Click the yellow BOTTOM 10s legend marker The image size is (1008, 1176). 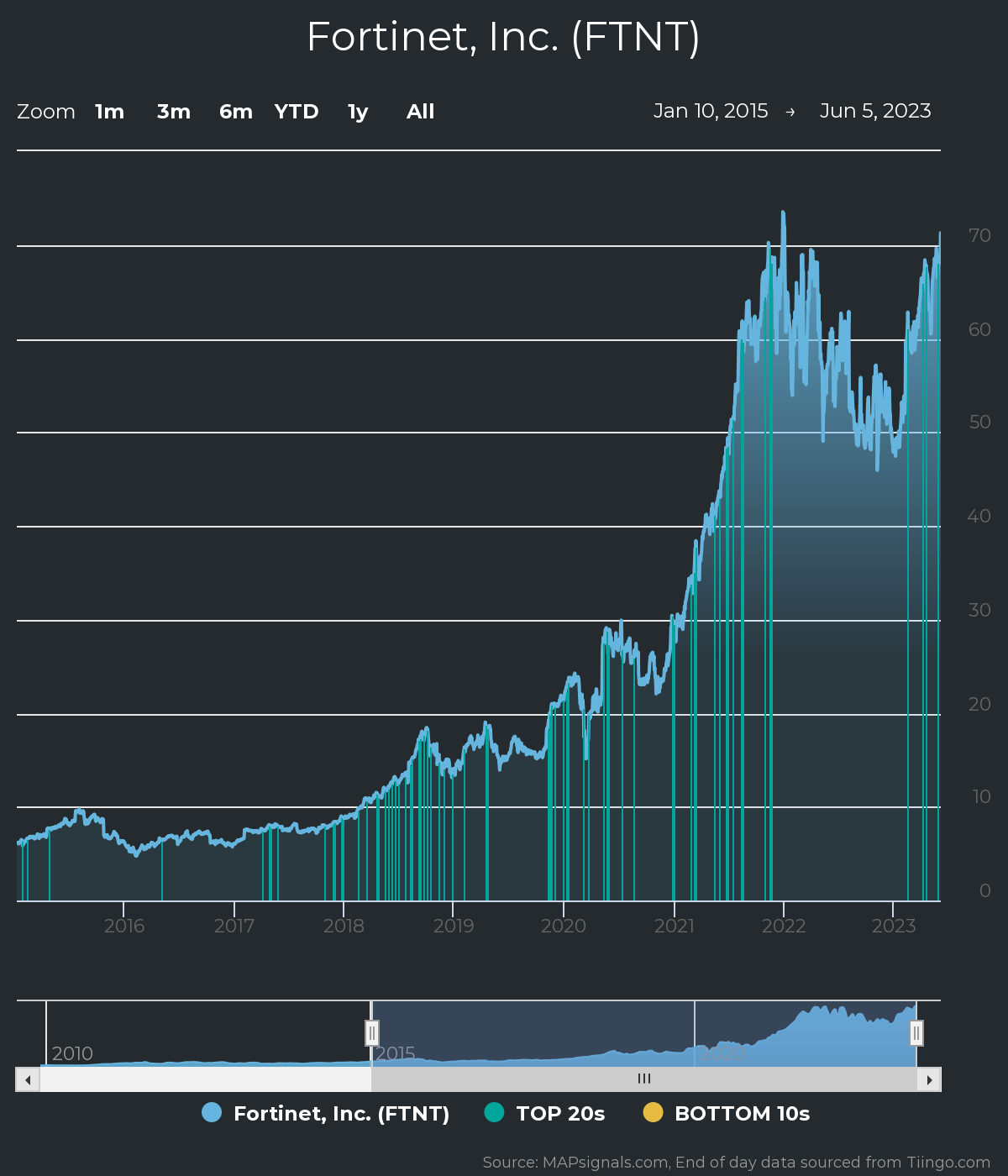653,1112
